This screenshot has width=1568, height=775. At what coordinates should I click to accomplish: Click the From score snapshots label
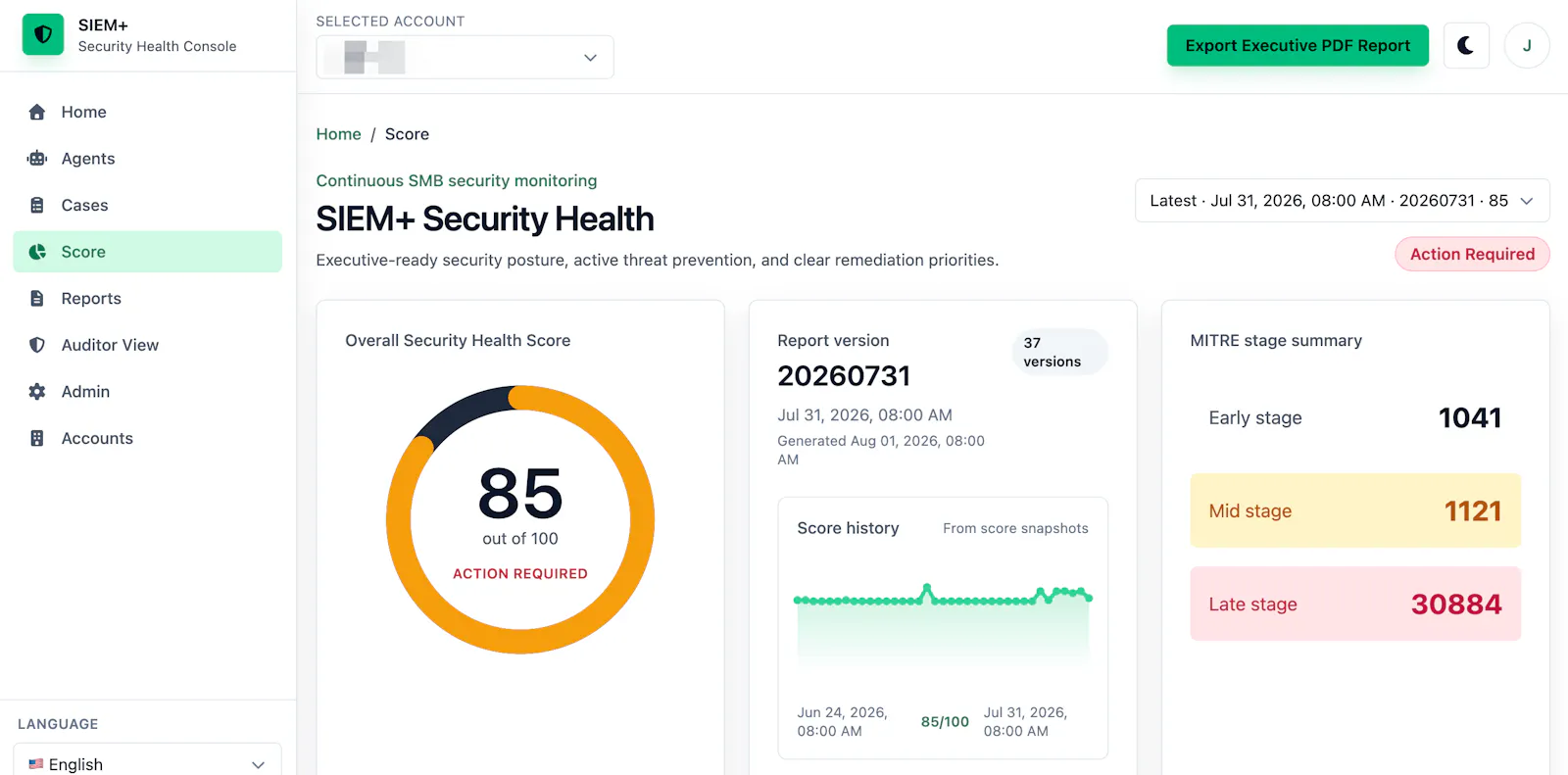1015,528
